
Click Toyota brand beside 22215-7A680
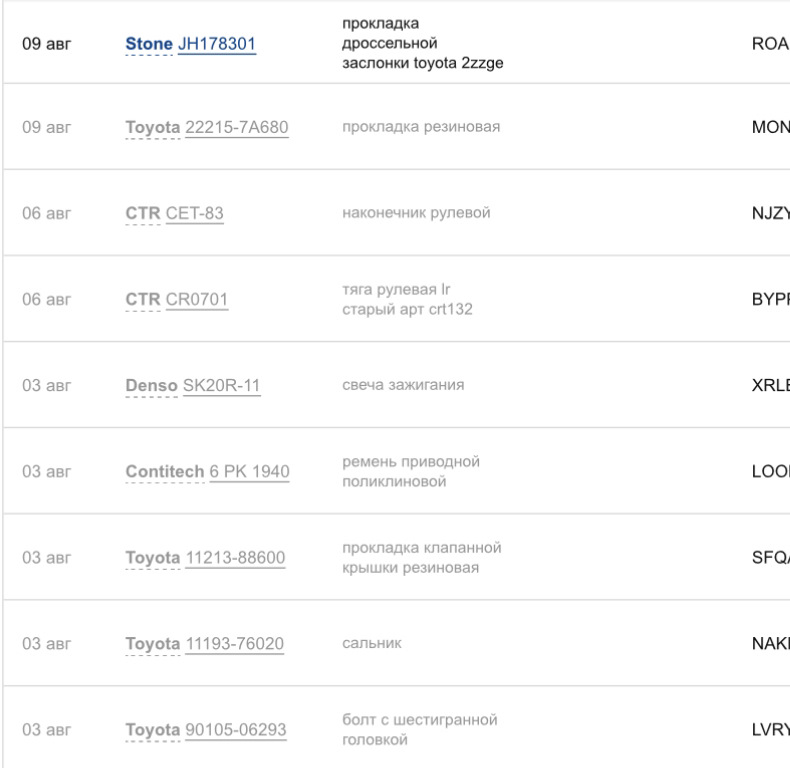[153, 127]
